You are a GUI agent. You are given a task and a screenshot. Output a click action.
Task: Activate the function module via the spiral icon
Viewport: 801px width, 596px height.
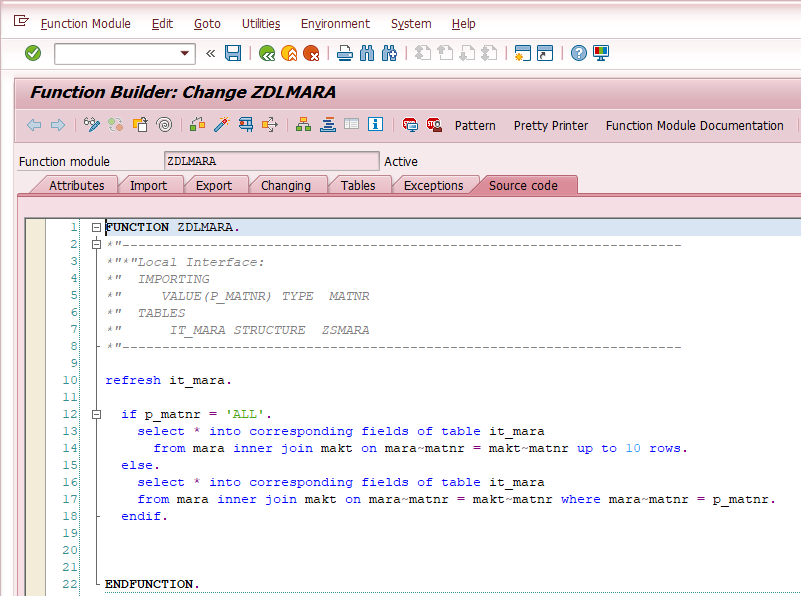pyautogui.click(x=165, y=125)
